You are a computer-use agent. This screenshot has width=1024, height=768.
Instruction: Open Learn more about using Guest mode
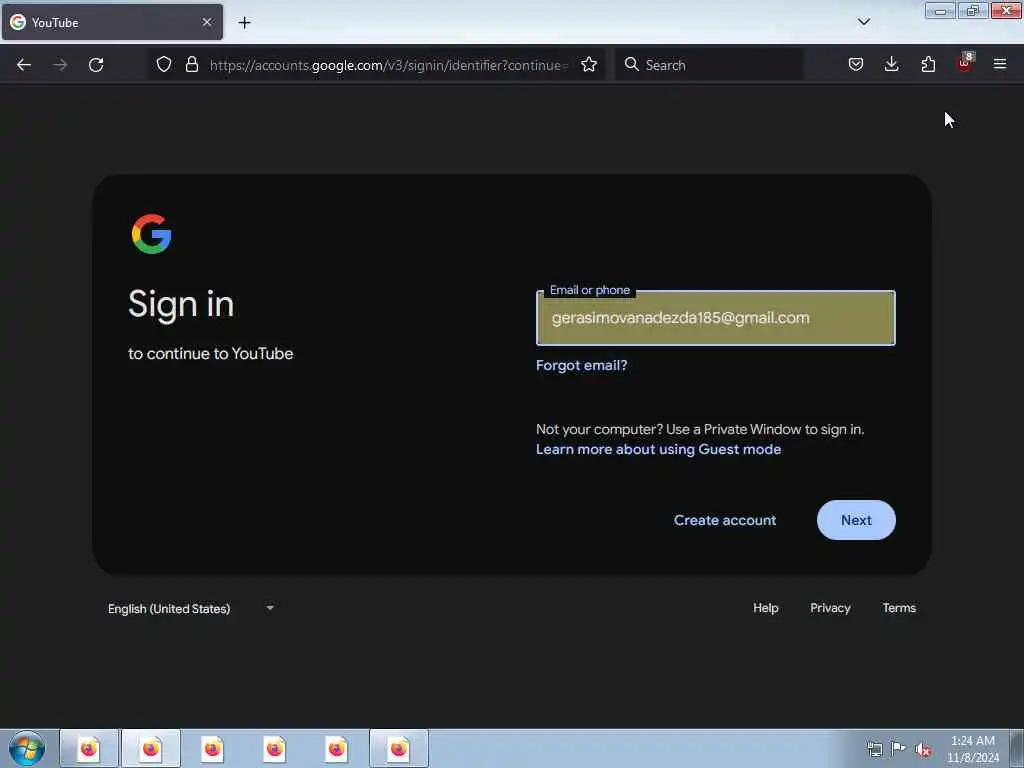tap(658, 449)
